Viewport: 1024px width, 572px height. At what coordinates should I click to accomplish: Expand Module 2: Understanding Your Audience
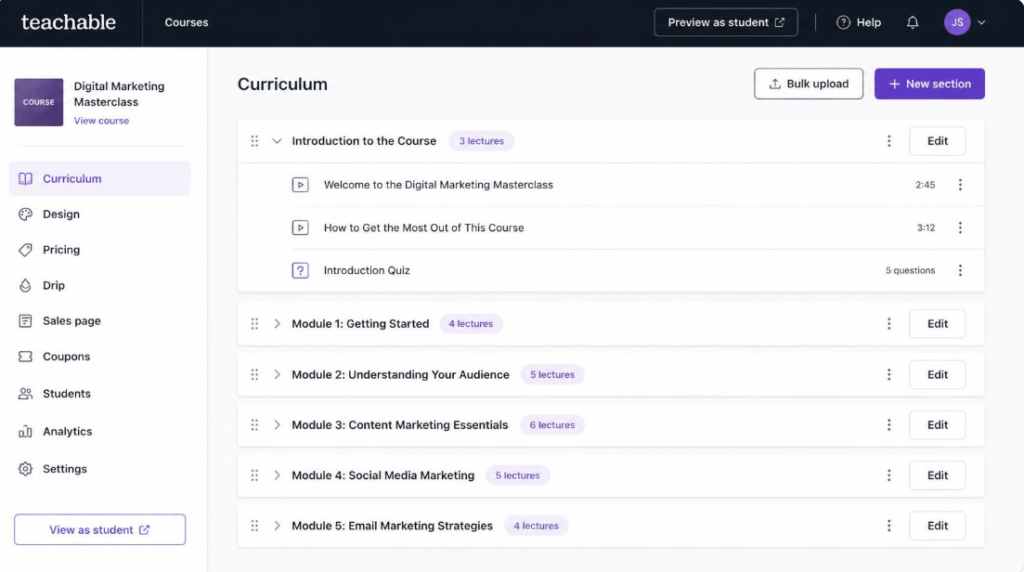tap(277, 375)
